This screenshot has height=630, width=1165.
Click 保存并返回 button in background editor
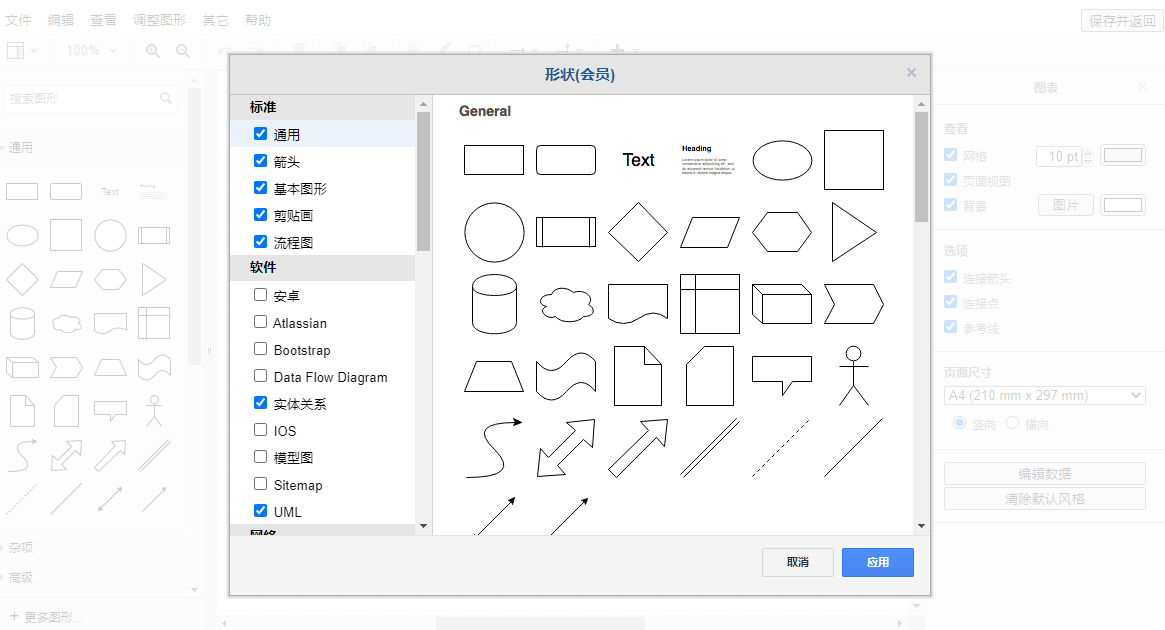point(1122,21)
